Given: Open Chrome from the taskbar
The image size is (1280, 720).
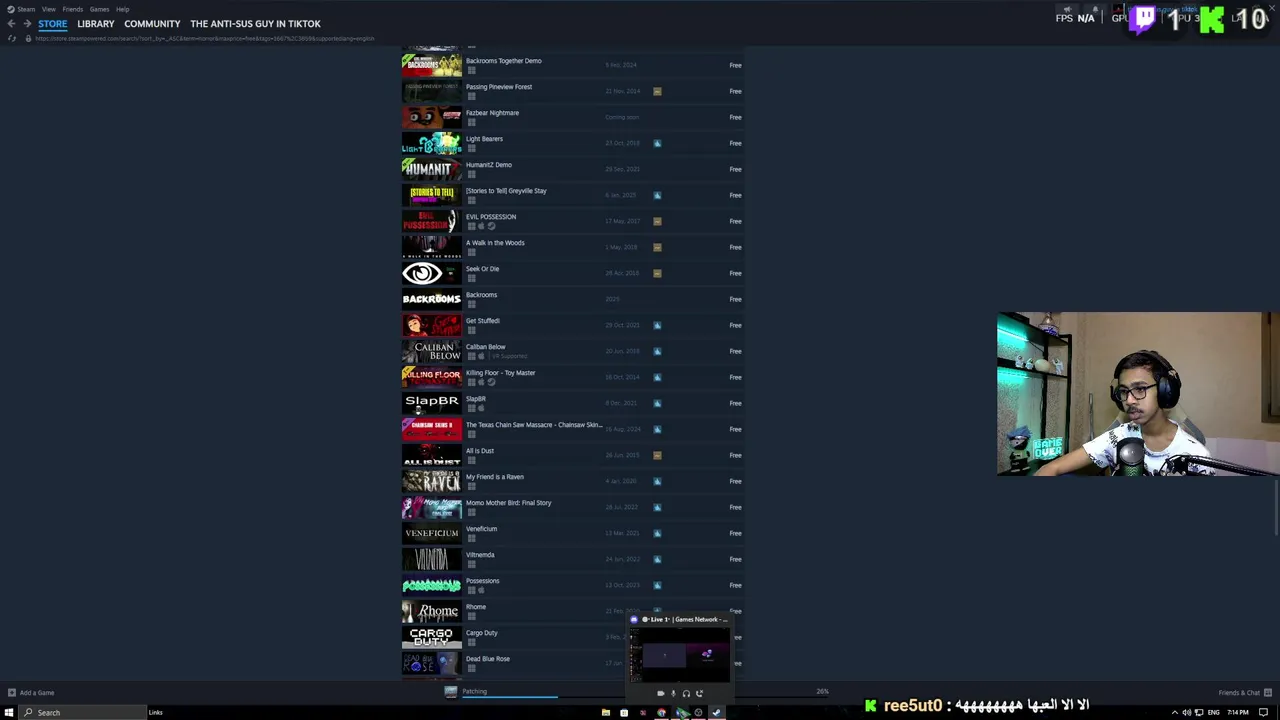Looking at the screenshot, I should click(661, 712).
